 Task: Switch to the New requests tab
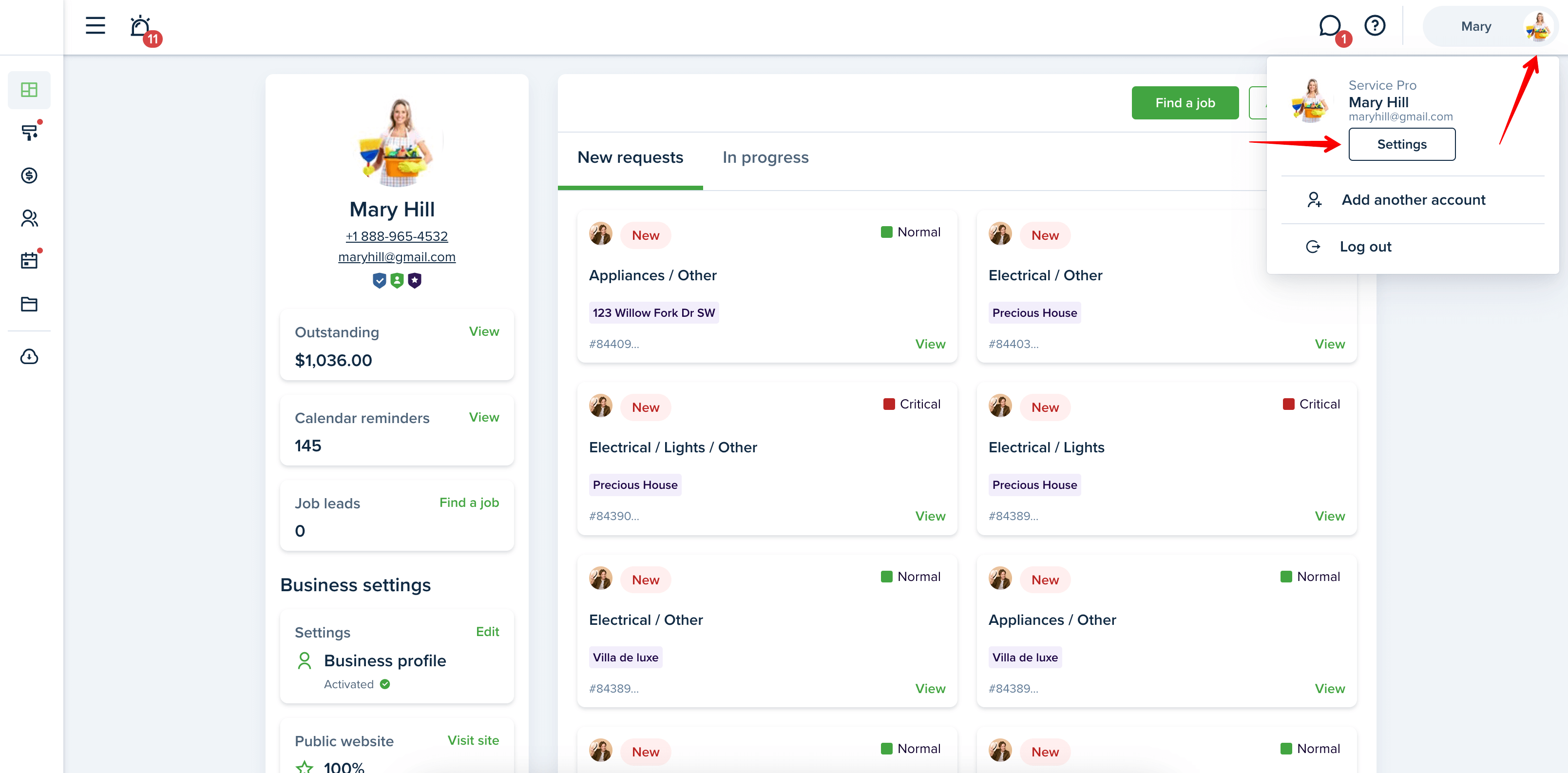[630, 157]
